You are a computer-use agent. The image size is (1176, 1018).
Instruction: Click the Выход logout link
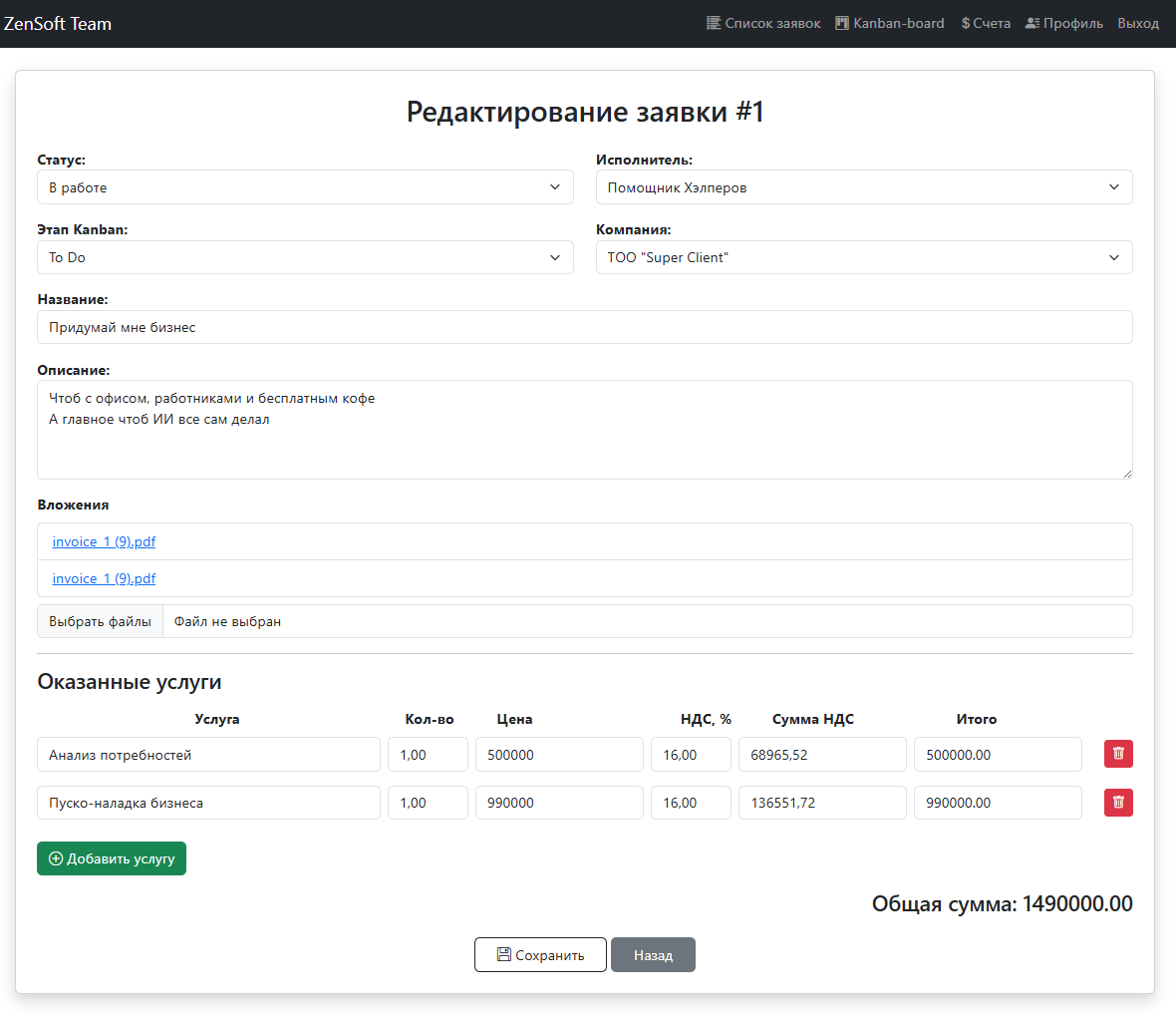coord(1138,23)
